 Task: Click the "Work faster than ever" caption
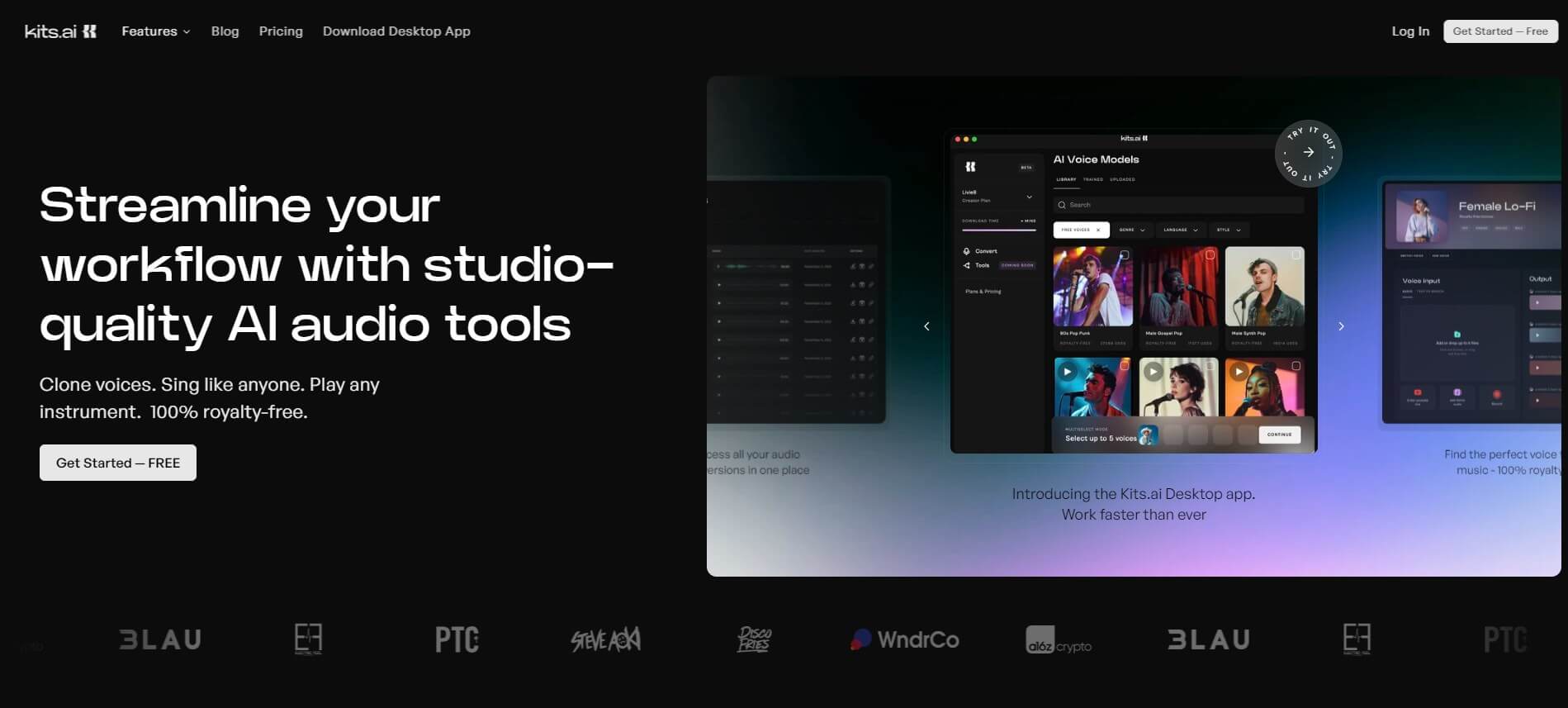coord(1134,515)
